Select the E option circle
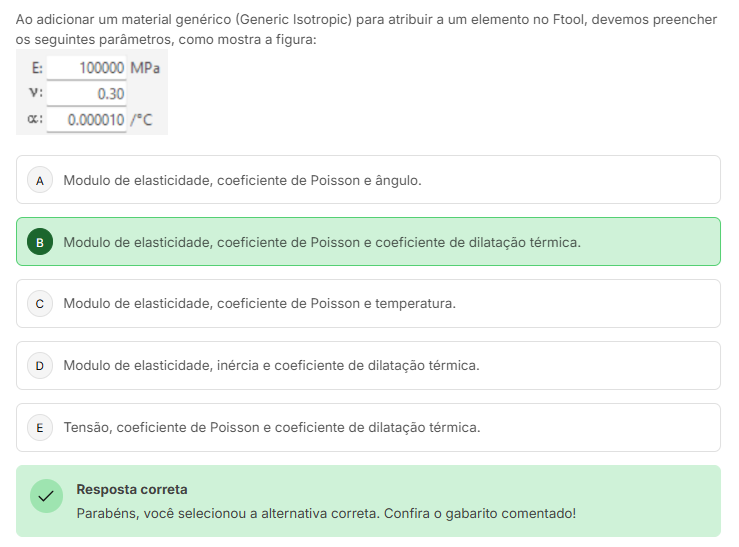 40,427
